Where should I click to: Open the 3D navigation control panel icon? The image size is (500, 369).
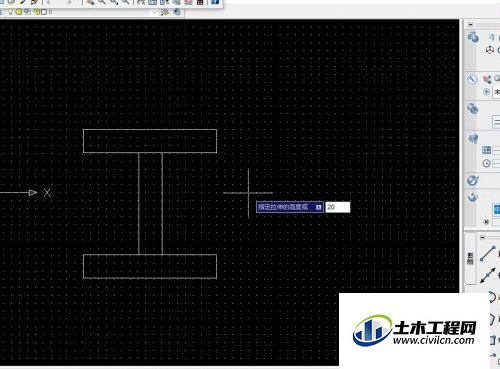click(x=472, y=80)
